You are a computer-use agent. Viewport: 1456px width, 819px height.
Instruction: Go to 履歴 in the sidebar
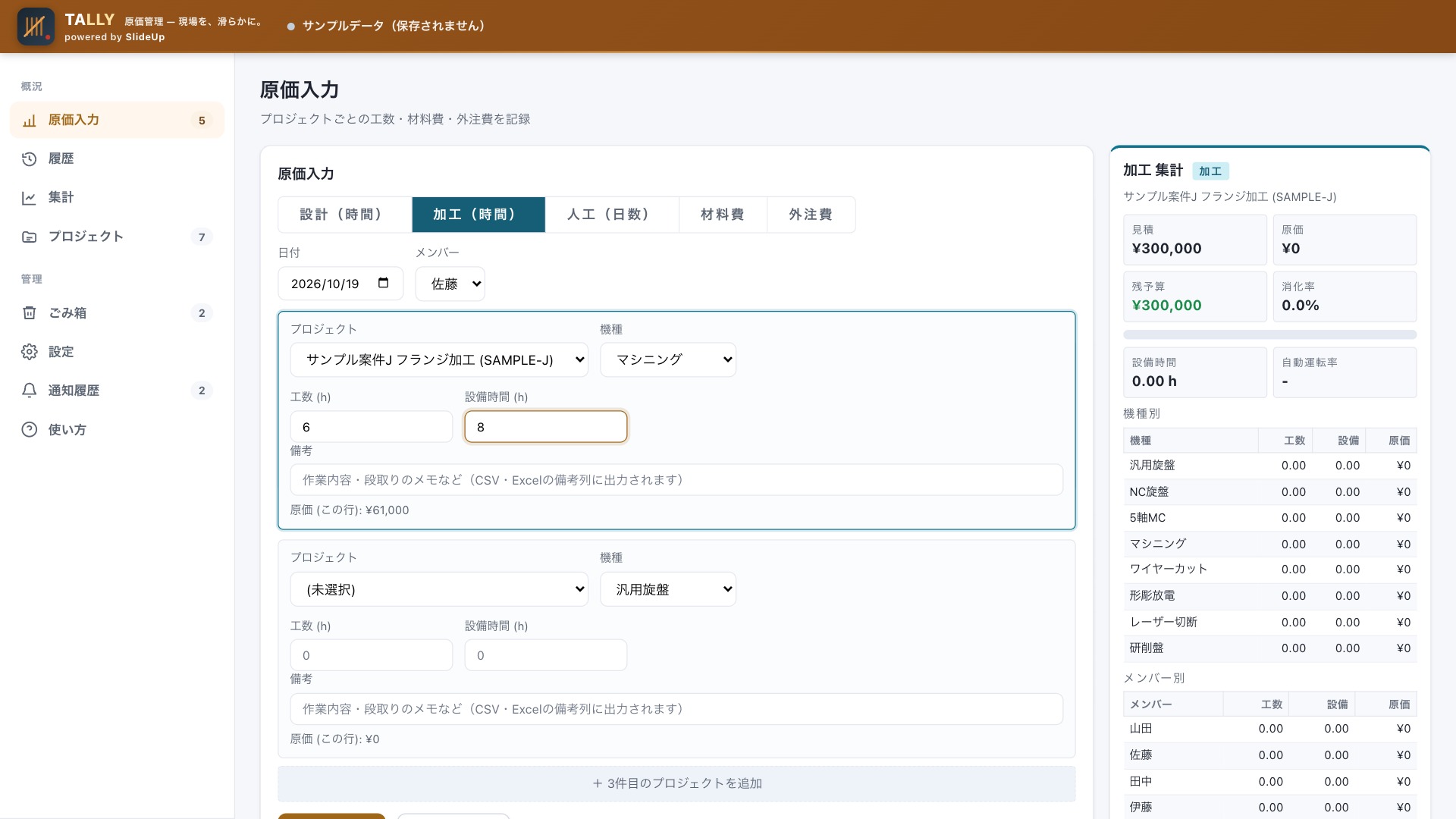point(117,159)
